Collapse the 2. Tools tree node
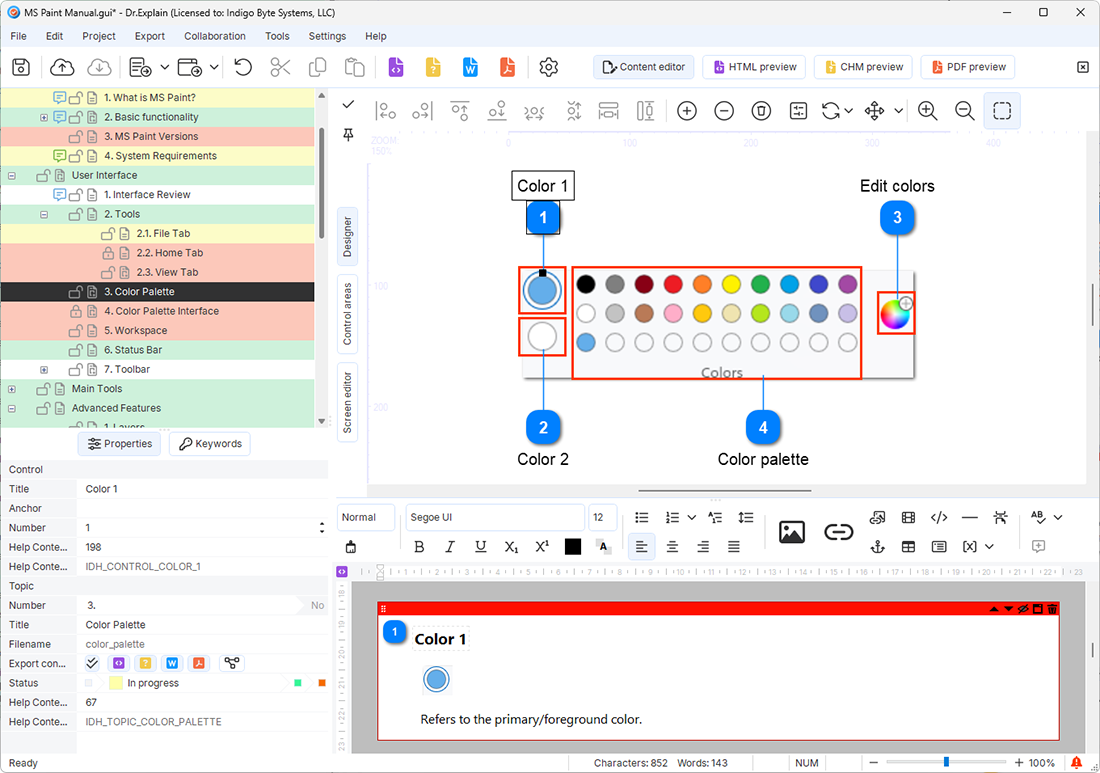Image resolution: width=1100 pixels, height=773 pixels. 43,214
